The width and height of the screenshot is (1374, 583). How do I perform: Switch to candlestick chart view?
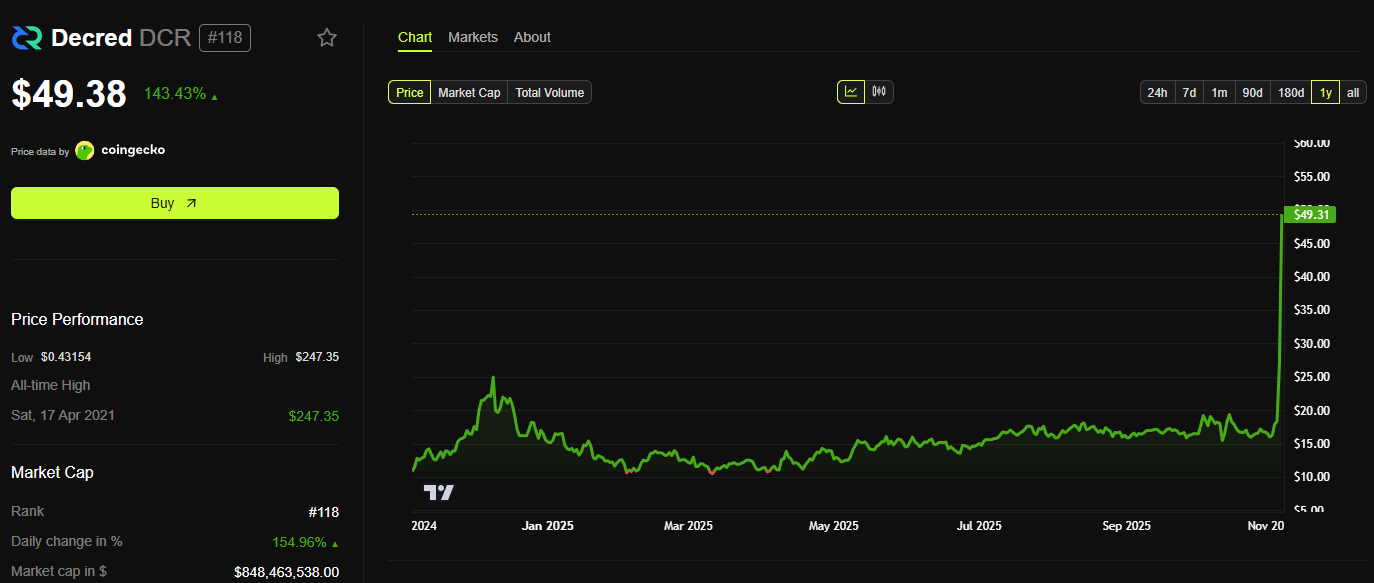pos(878,90)
